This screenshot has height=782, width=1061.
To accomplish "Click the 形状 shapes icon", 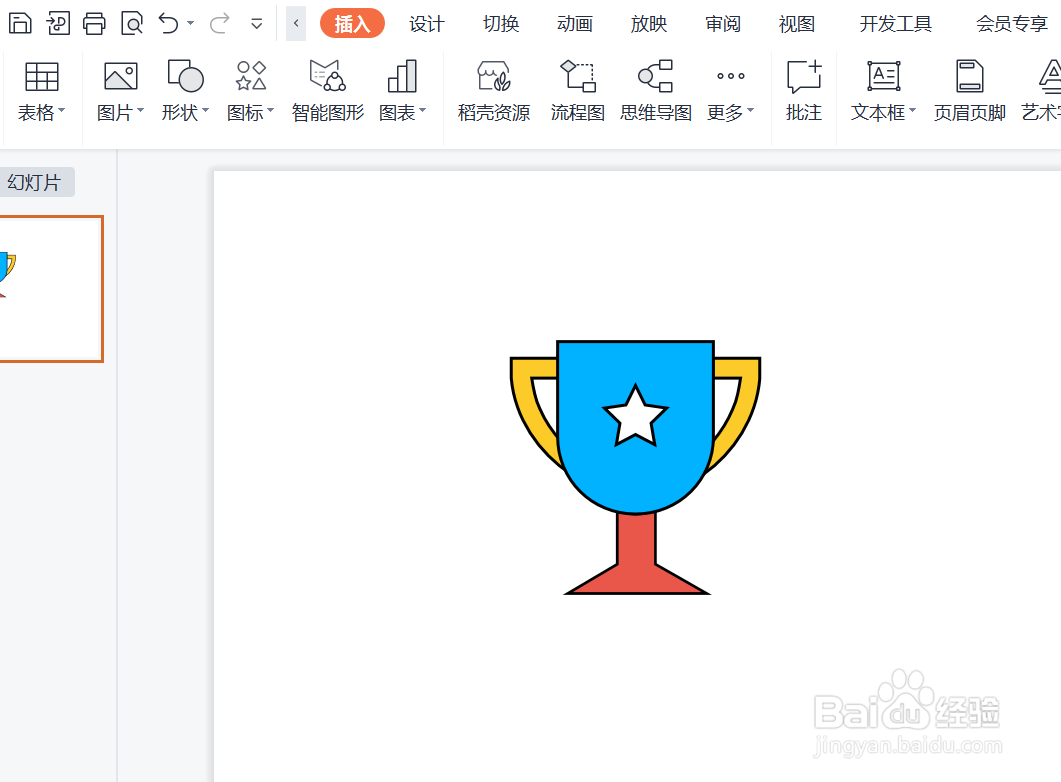I will tap(185, 76).
